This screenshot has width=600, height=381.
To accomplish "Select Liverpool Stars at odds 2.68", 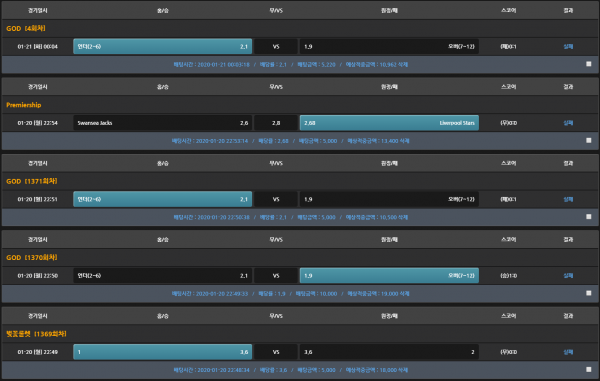I will point(389,123).
